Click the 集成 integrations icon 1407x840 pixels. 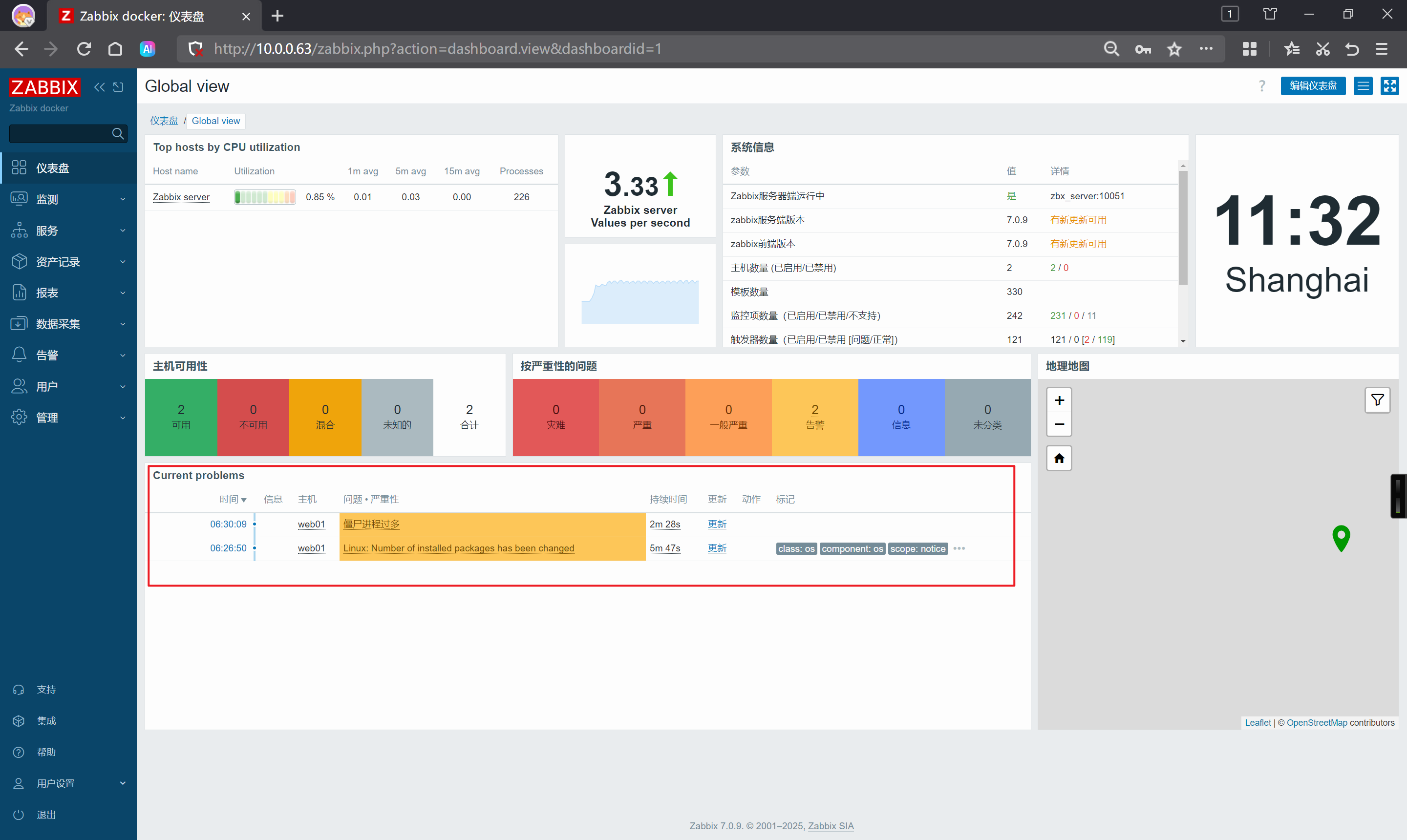click(x=19, y=721)
